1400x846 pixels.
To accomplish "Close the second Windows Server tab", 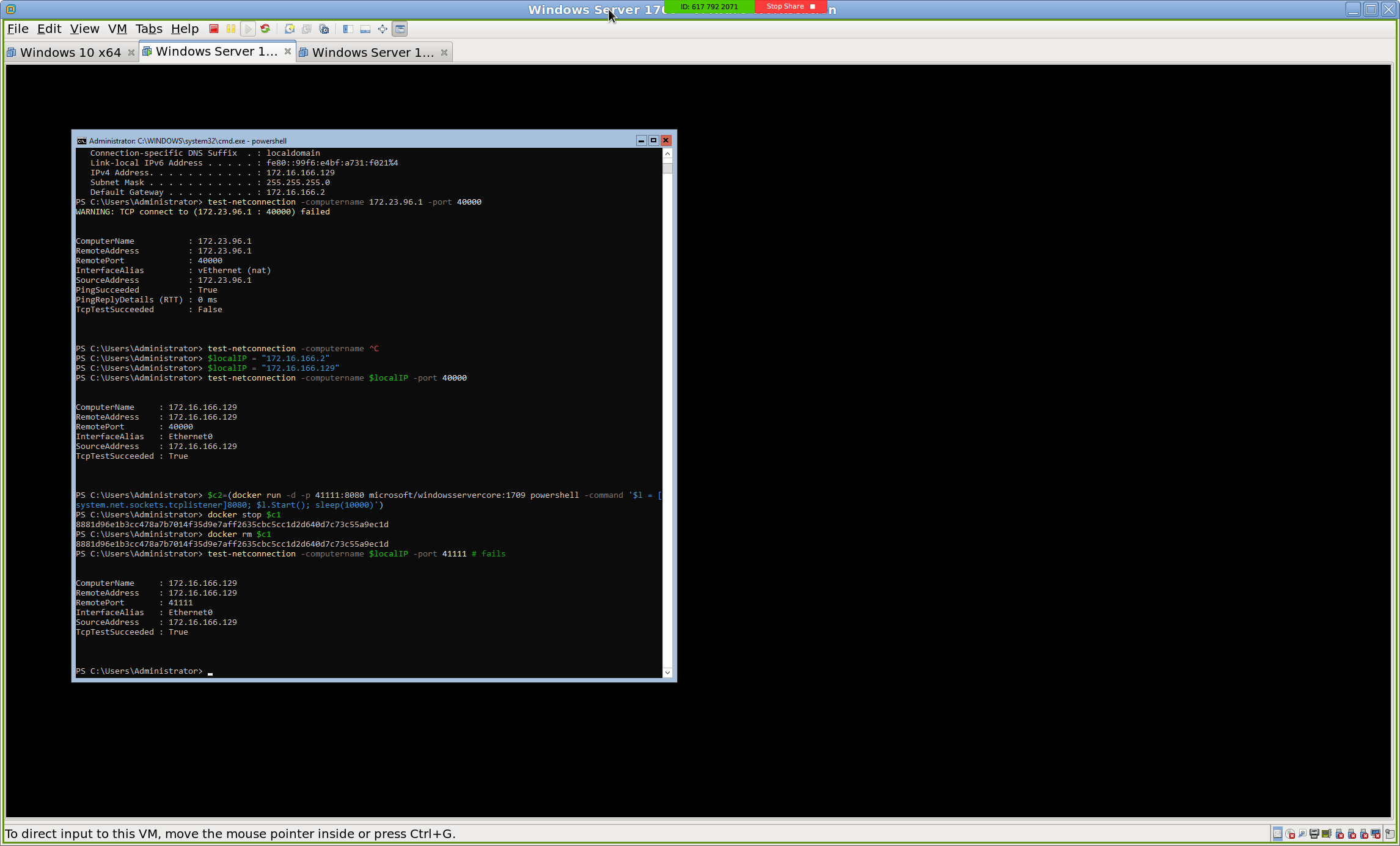I will coord(444,52).
